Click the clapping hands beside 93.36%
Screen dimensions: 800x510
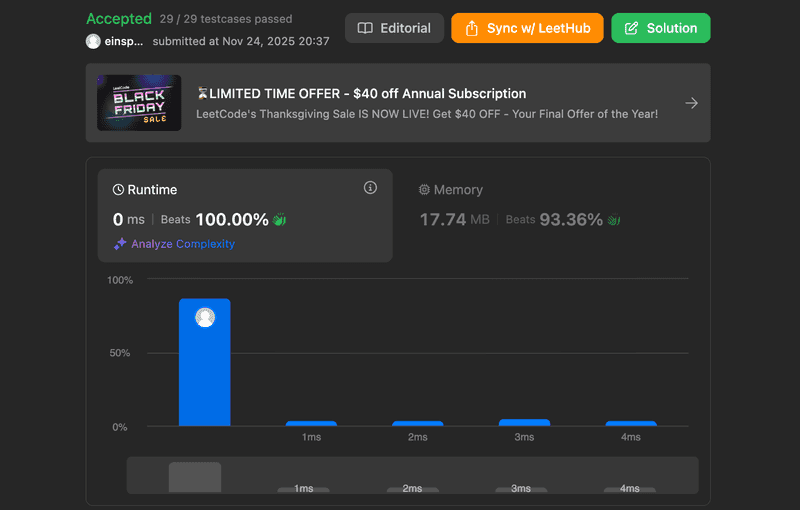pos(614,220)
